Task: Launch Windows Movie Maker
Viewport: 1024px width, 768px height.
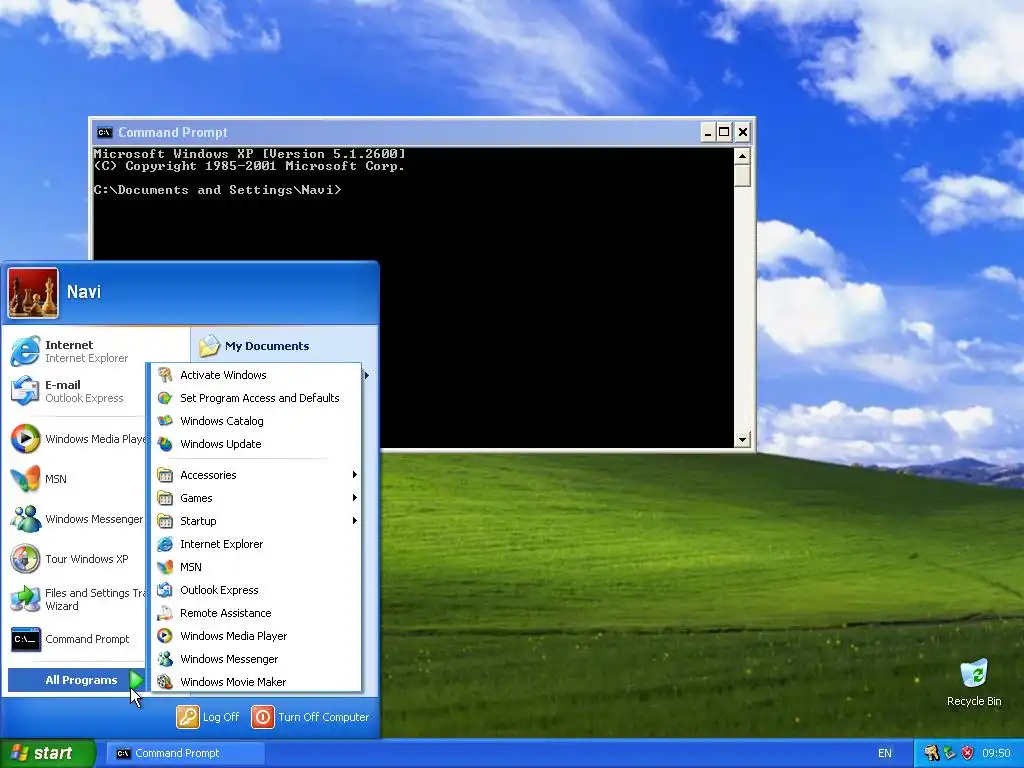Action: (256, 682)
